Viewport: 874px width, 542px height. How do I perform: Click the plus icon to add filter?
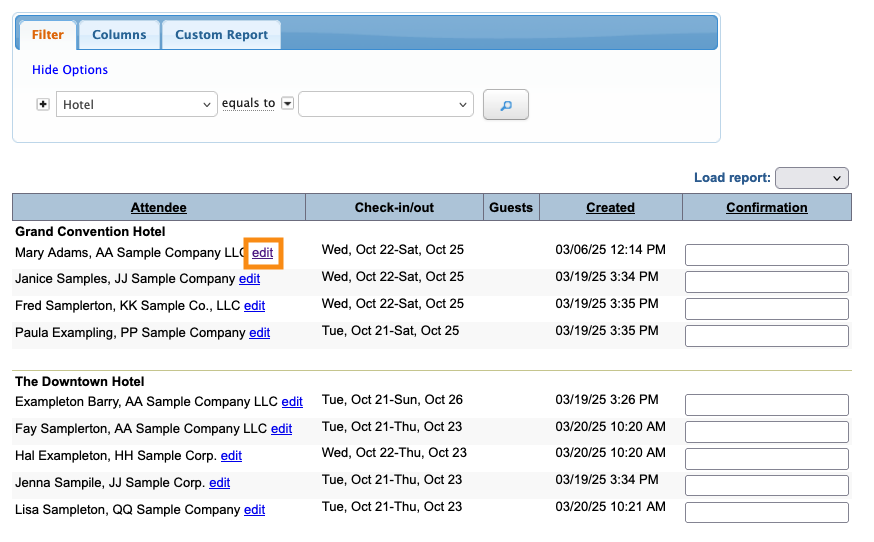point(43,104)
